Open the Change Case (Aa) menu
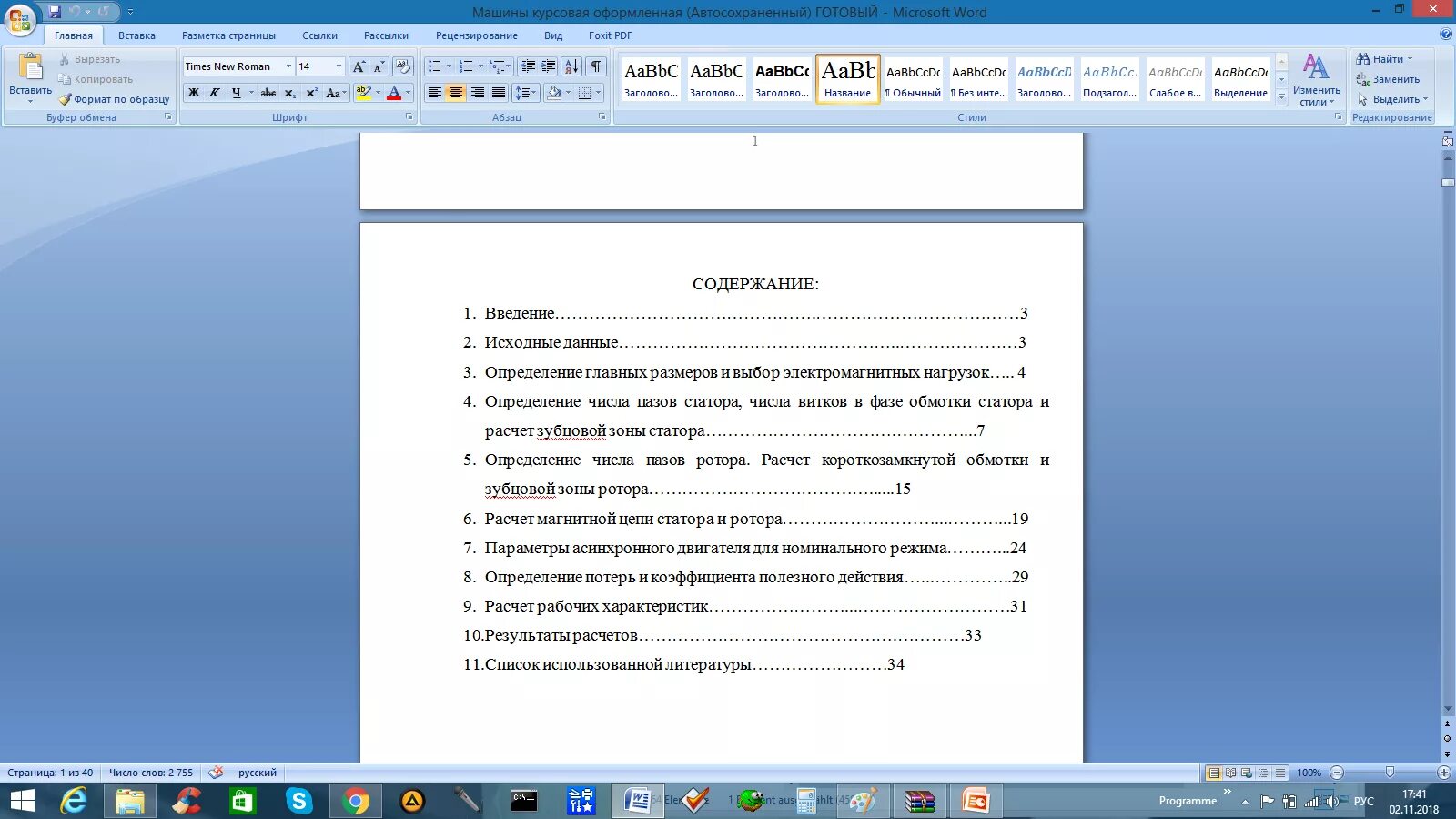Screen dimensions: 1456x819 [x=335, y=93]
